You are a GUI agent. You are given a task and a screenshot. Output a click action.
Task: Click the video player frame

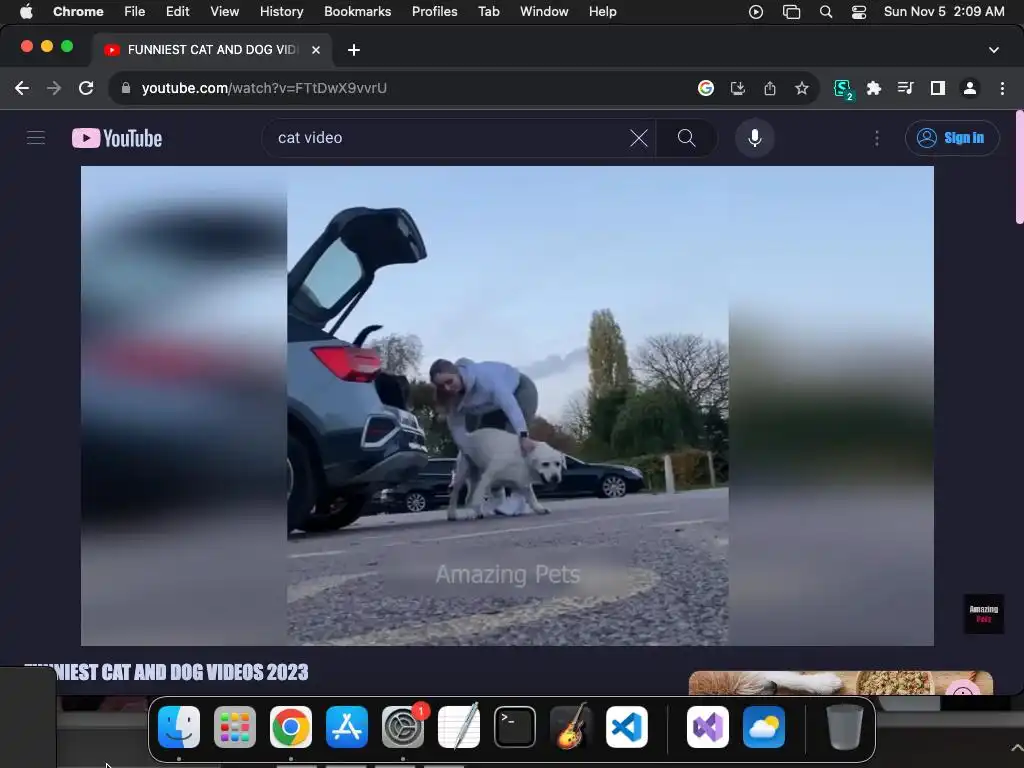tap(507, 406)
